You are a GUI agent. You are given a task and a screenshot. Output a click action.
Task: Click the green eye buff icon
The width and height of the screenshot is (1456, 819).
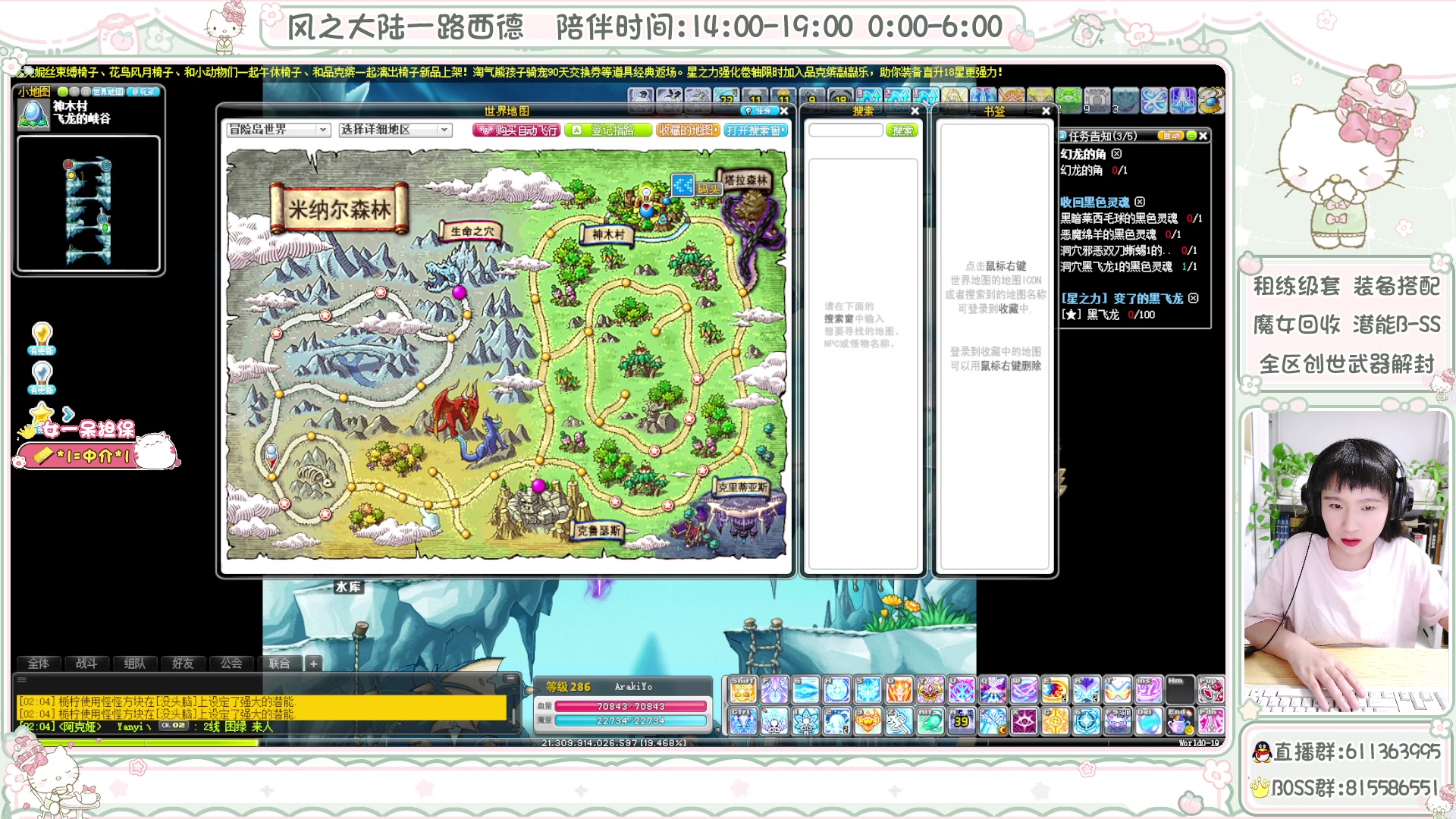pyautogui.click(x=1068, y=100)
